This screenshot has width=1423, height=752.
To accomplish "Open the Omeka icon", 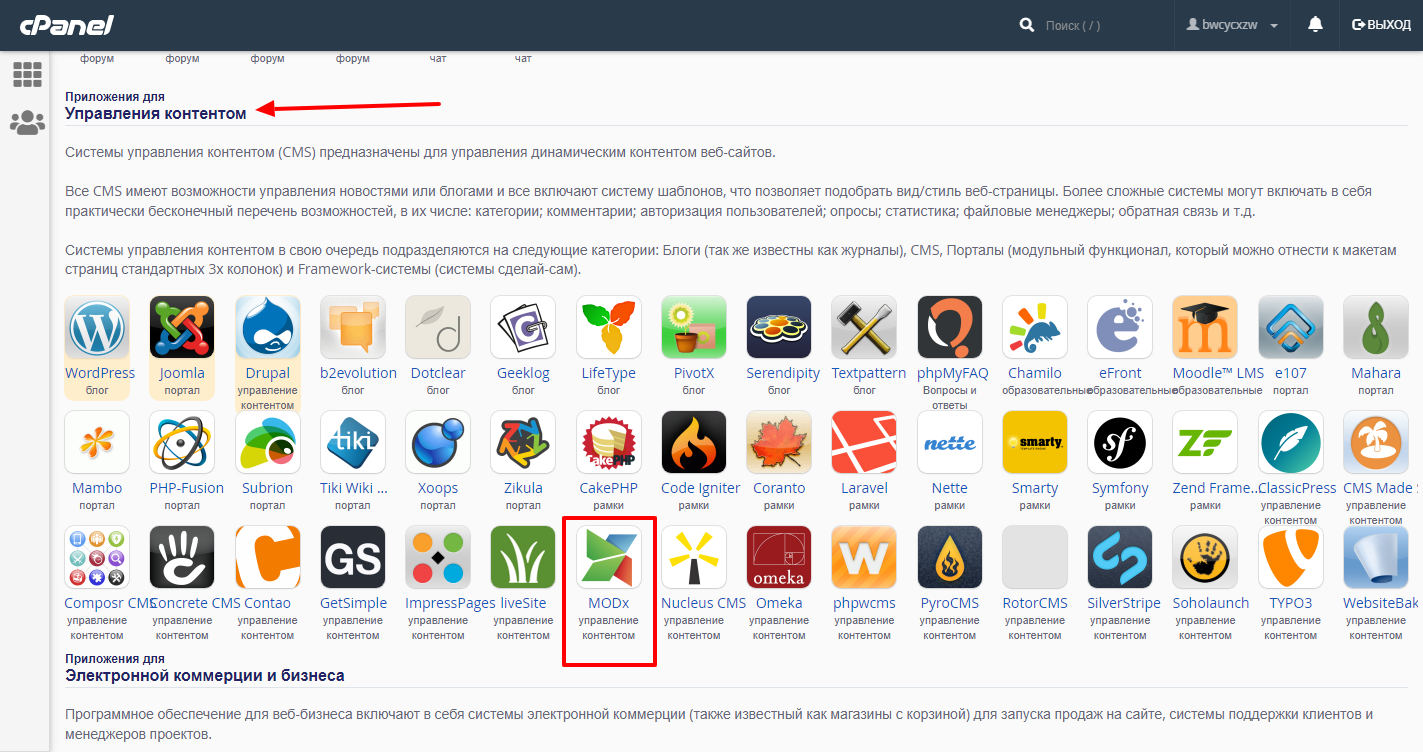I will (x=779, y=558).
